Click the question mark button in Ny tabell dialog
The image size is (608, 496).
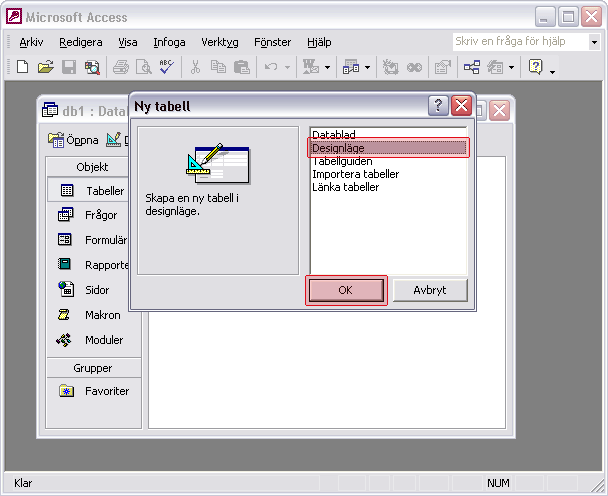point(438,106)
